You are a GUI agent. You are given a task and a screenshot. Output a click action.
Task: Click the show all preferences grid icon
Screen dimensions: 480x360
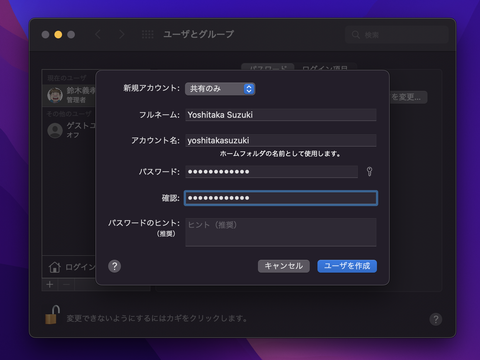148,34
